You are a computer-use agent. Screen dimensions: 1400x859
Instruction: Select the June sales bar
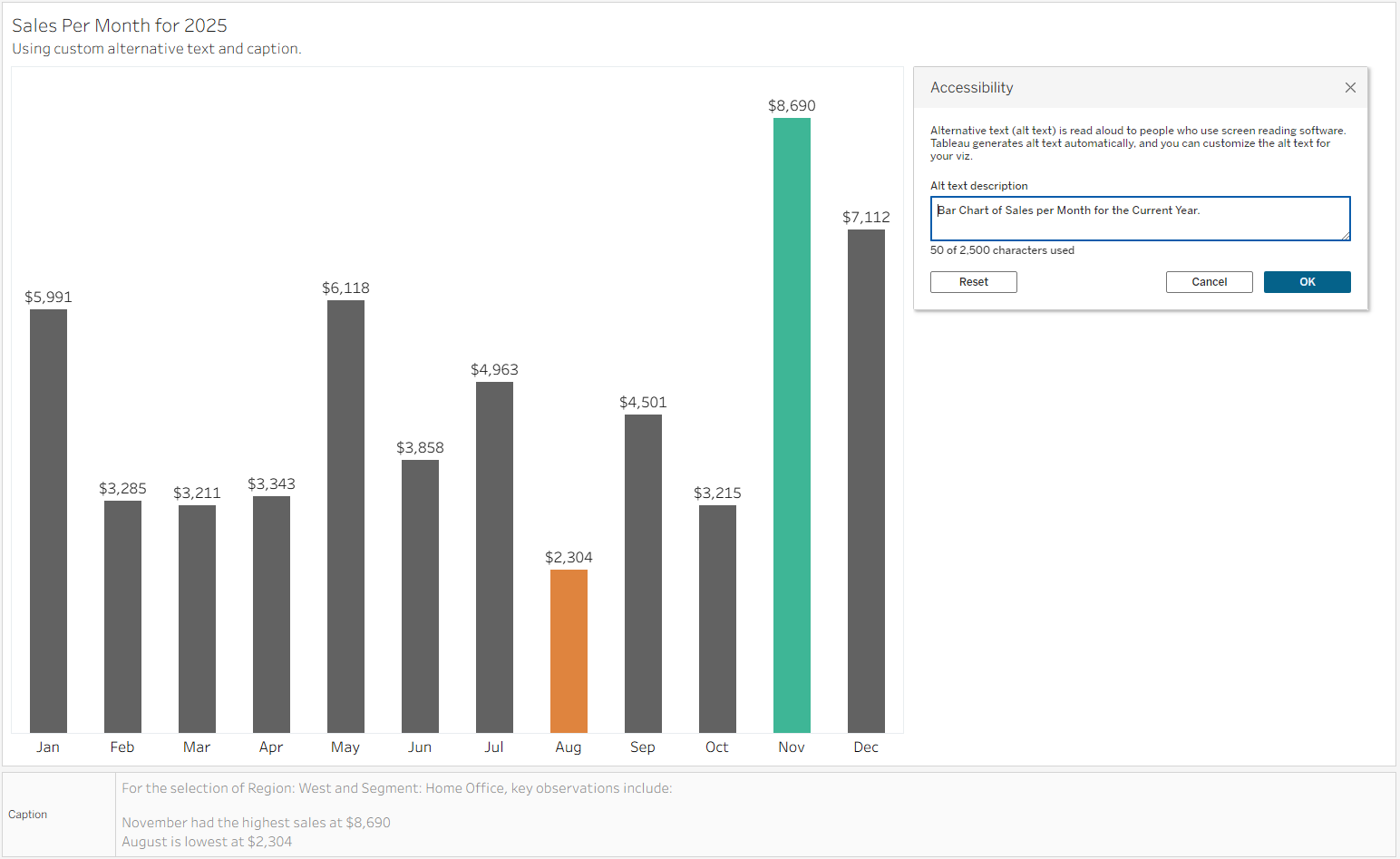(x=420, y=596)
